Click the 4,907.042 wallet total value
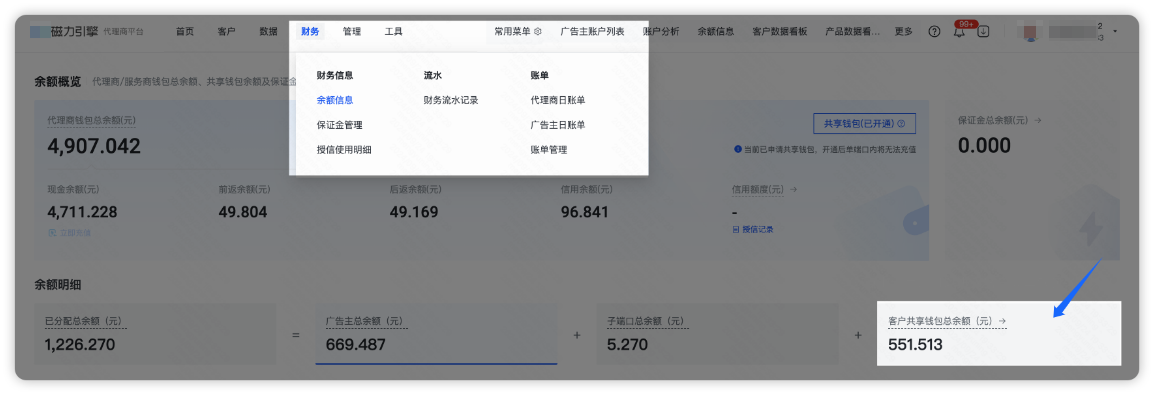 pyautogui.click(x=94, y=146)
